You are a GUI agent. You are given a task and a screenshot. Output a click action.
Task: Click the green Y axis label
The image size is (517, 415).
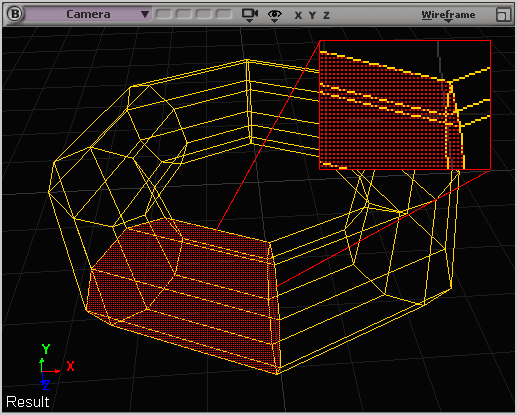(x=46, y=349)
